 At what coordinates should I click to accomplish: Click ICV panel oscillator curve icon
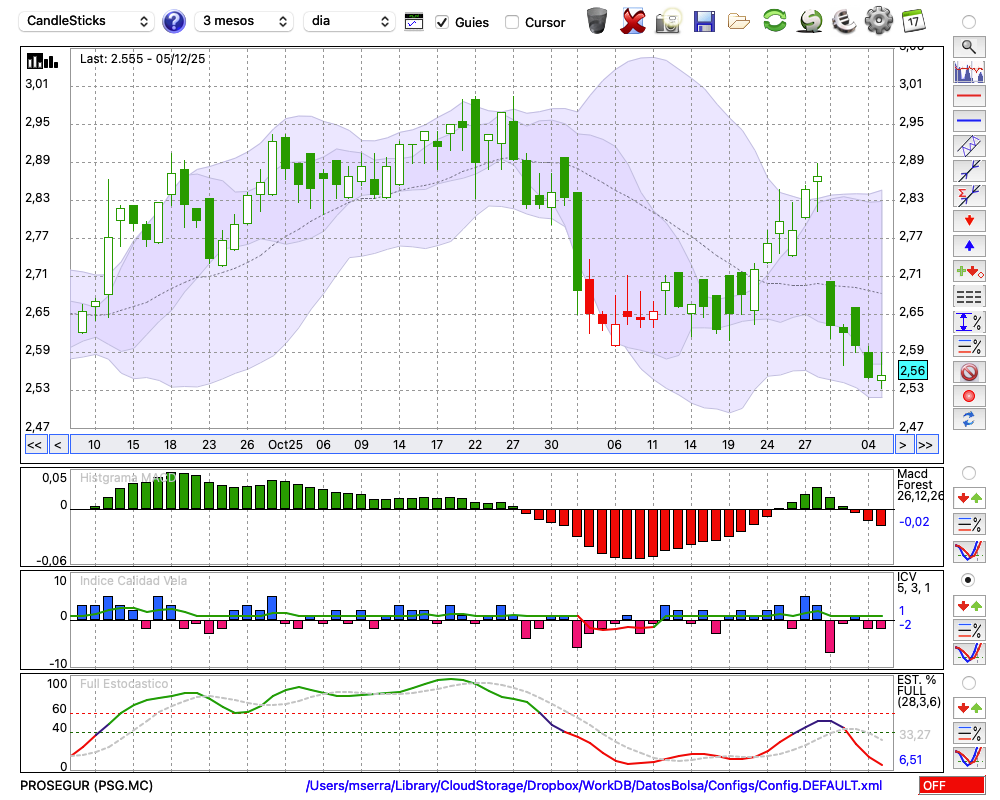(969, 654)
